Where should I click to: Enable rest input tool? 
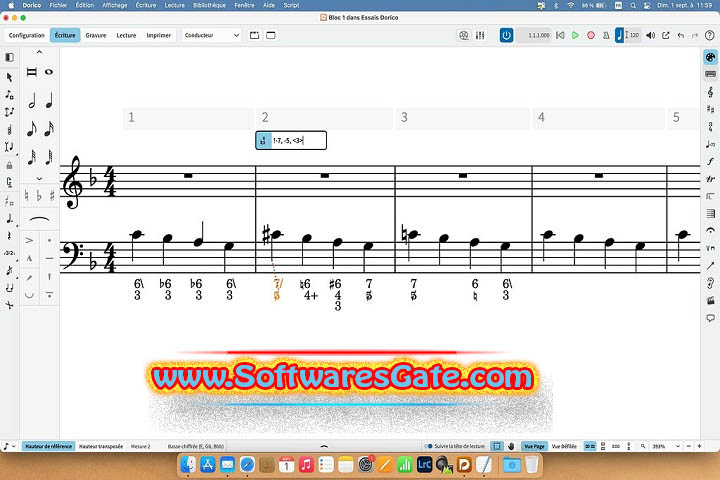pos(9,236)
